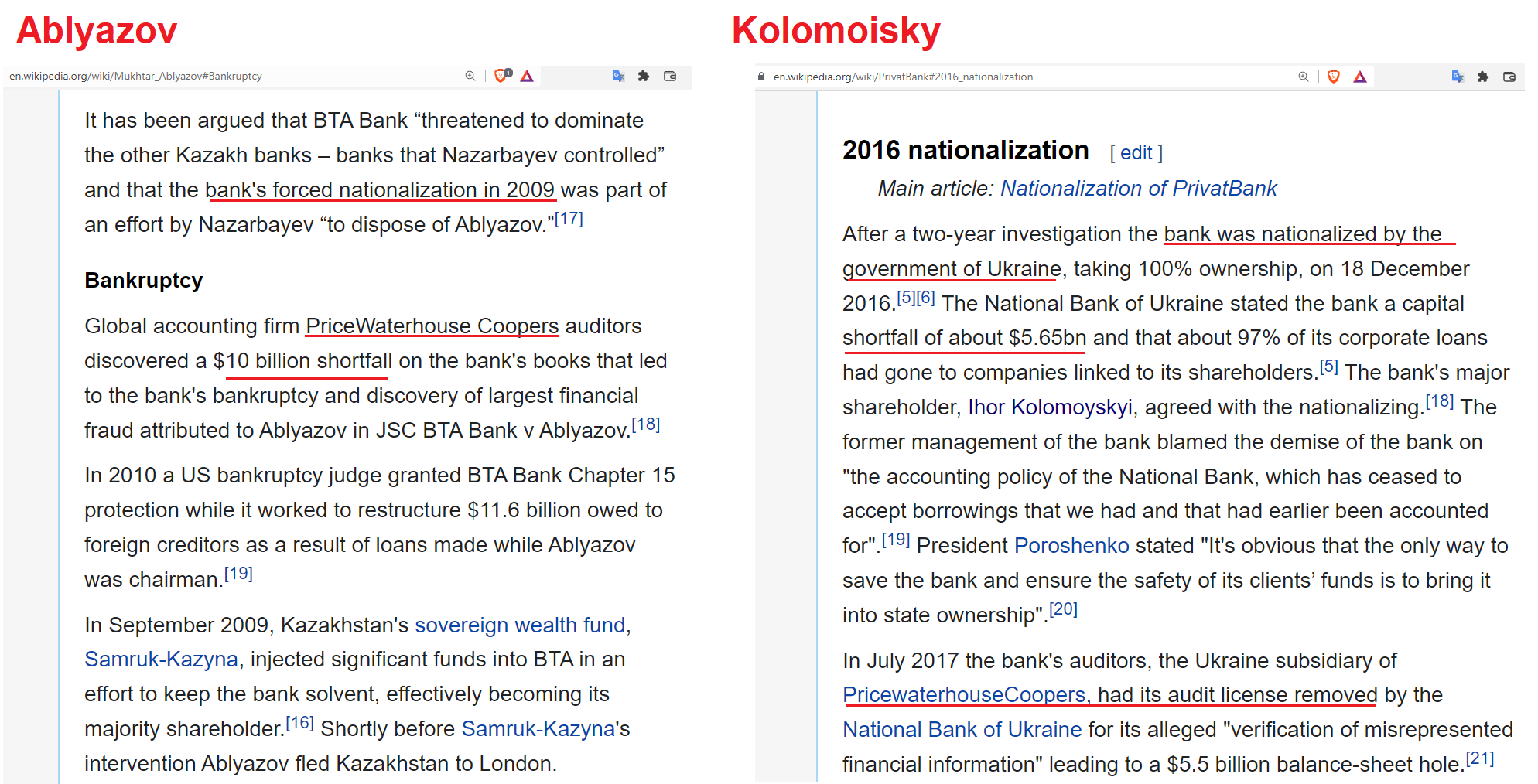
Task: Open Brave Shields on the Mukhtar_Ablyazov page
Action: click(501, 76)
